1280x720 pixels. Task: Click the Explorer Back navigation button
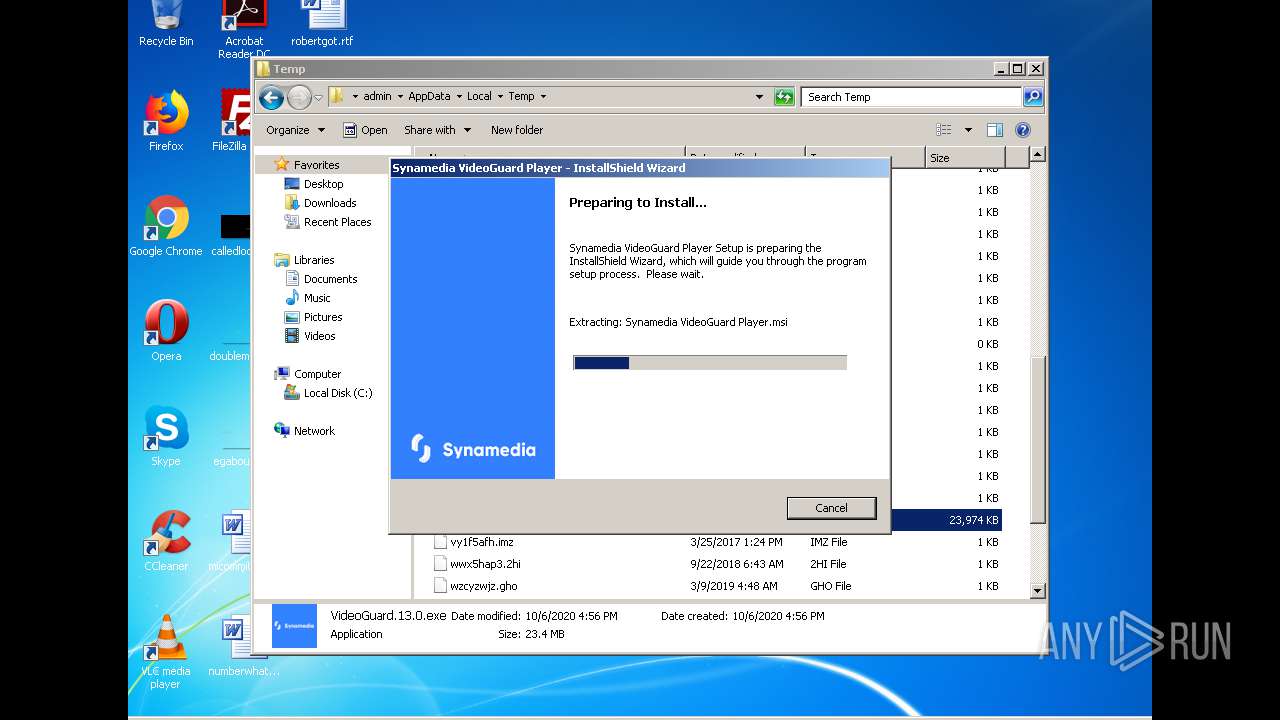click(271, 97)
